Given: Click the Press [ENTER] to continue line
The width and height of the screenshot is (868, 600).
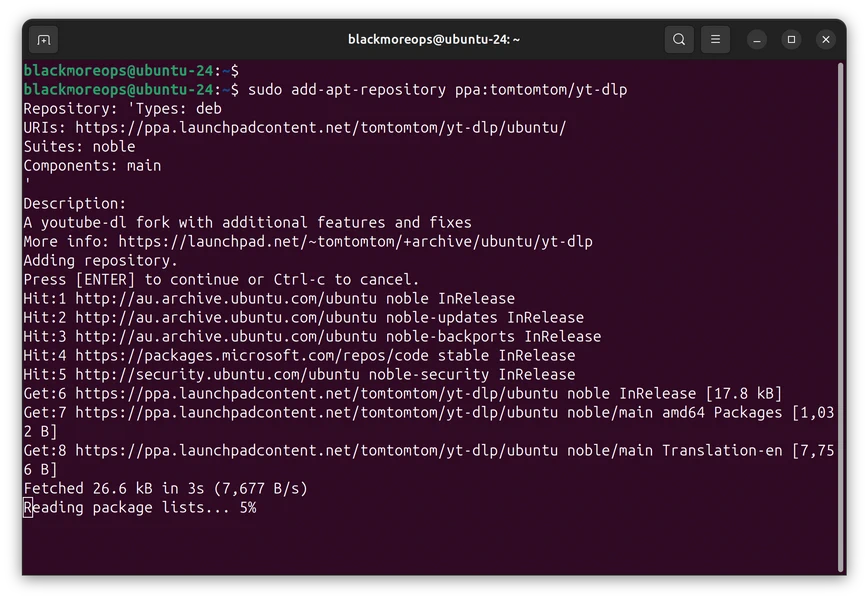Looking at the screenshot, I should (221, 280).
